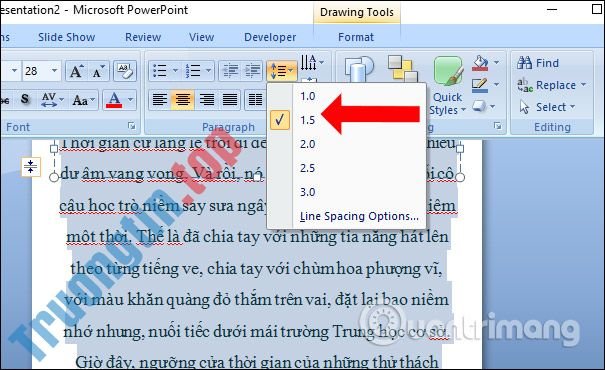605x370 pixels.
Task: Choose 2.5 line spacing
Action: [308, 168]
